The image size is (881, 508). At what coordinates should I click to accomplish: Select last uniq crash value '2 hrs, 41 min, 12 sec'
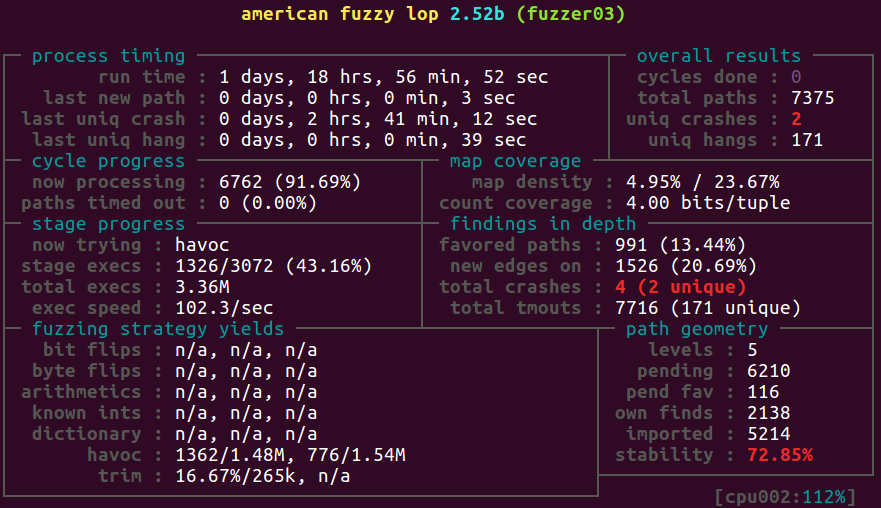(x=422, y=119)
